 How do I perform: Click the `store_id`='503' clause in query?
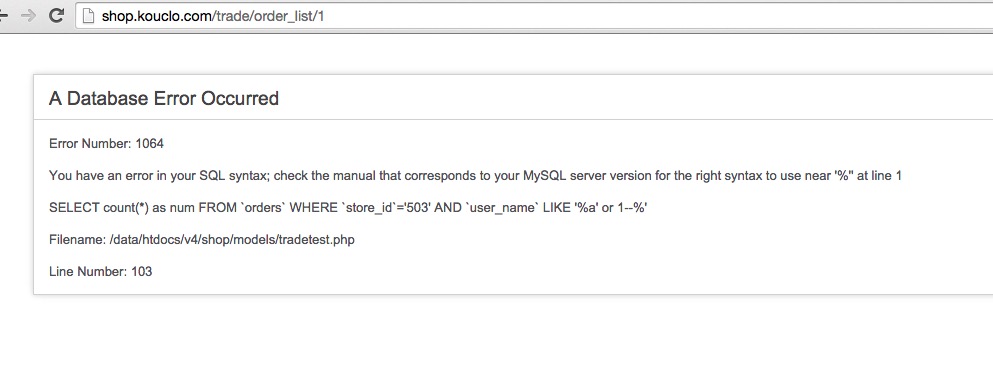(x=388, y=208)
